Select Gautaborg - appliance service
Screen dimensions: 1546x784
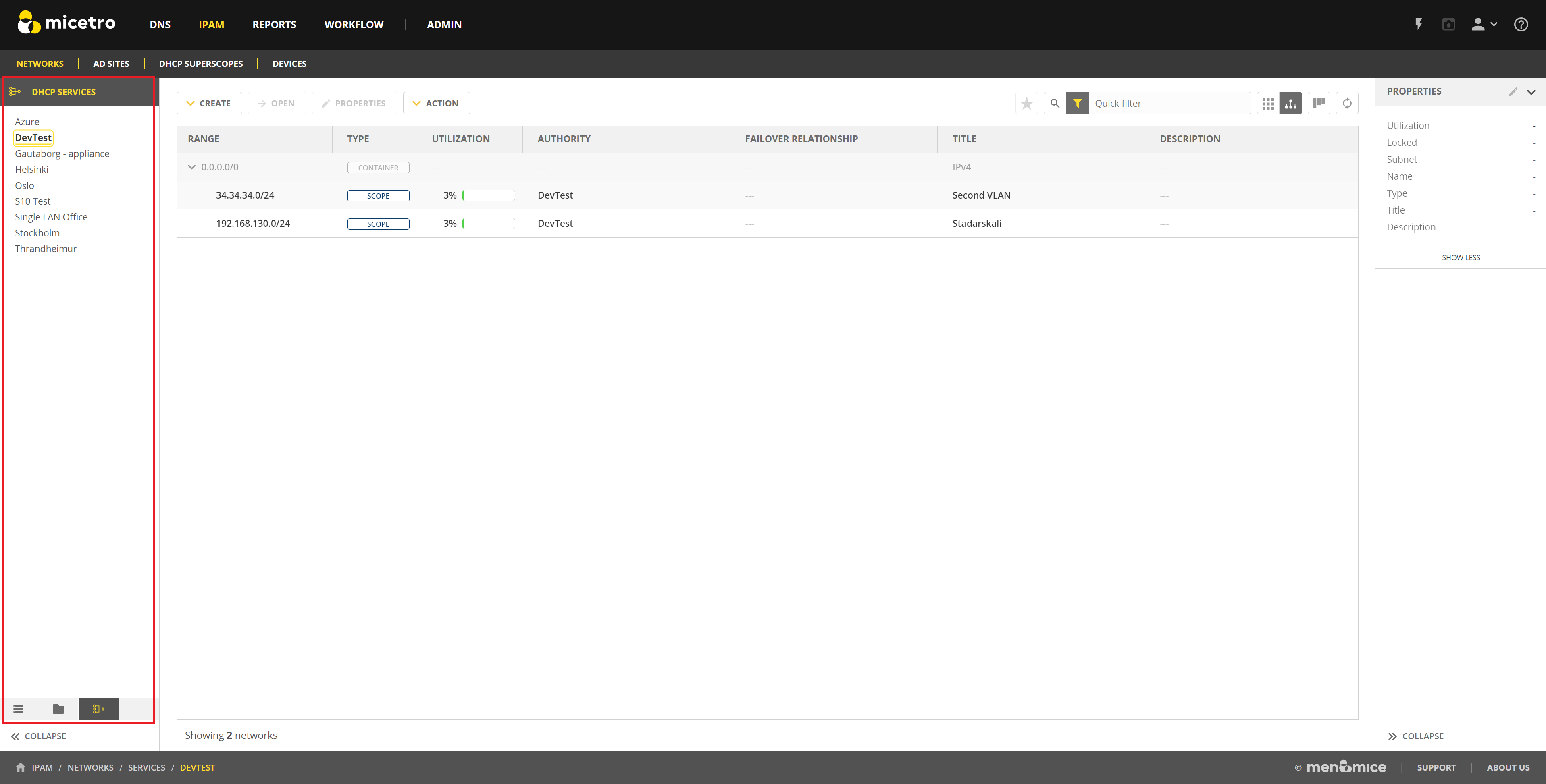(62, 153)
